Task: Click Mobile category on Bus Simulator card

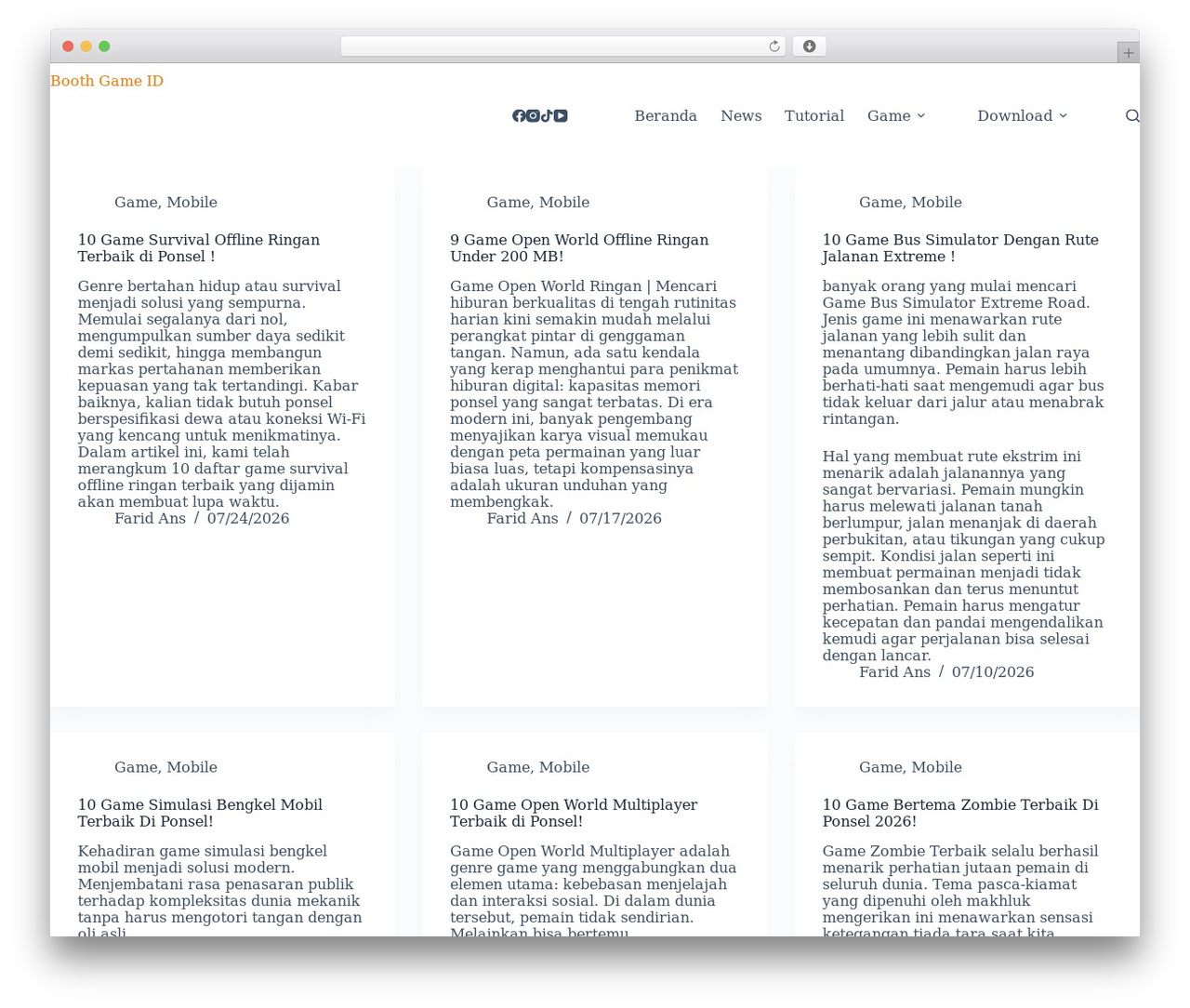Action: [x=936, y=202]
